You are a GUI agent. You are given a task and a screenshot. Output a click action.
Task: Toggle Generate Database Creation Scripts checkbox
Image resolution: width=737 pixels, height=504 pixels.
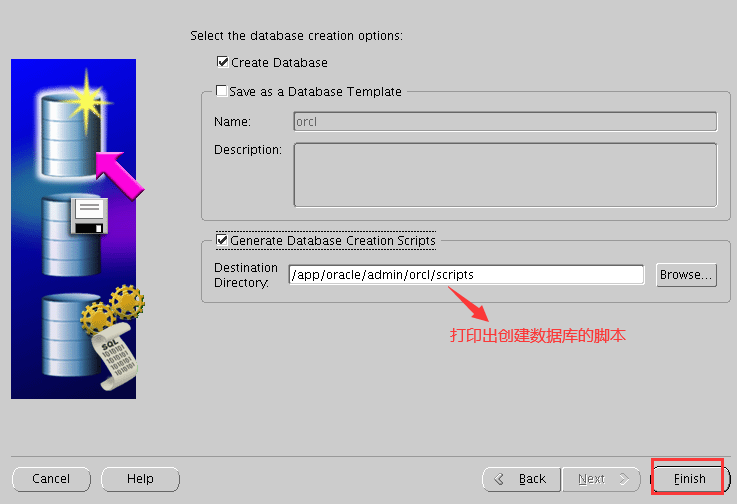tap(222, 240)
